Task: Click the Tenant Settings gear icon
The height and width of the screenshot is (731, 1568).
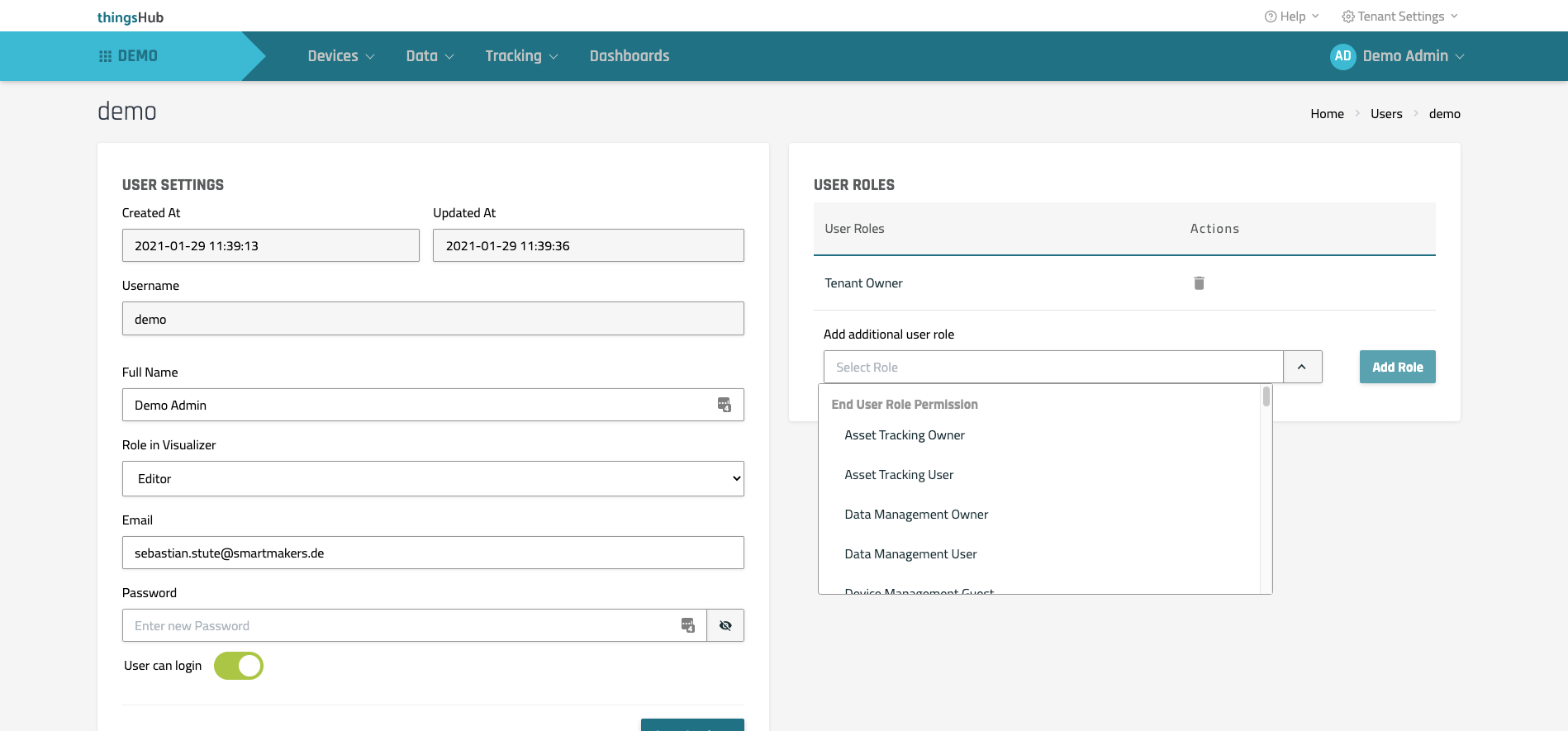Action: pos(1347,17)
